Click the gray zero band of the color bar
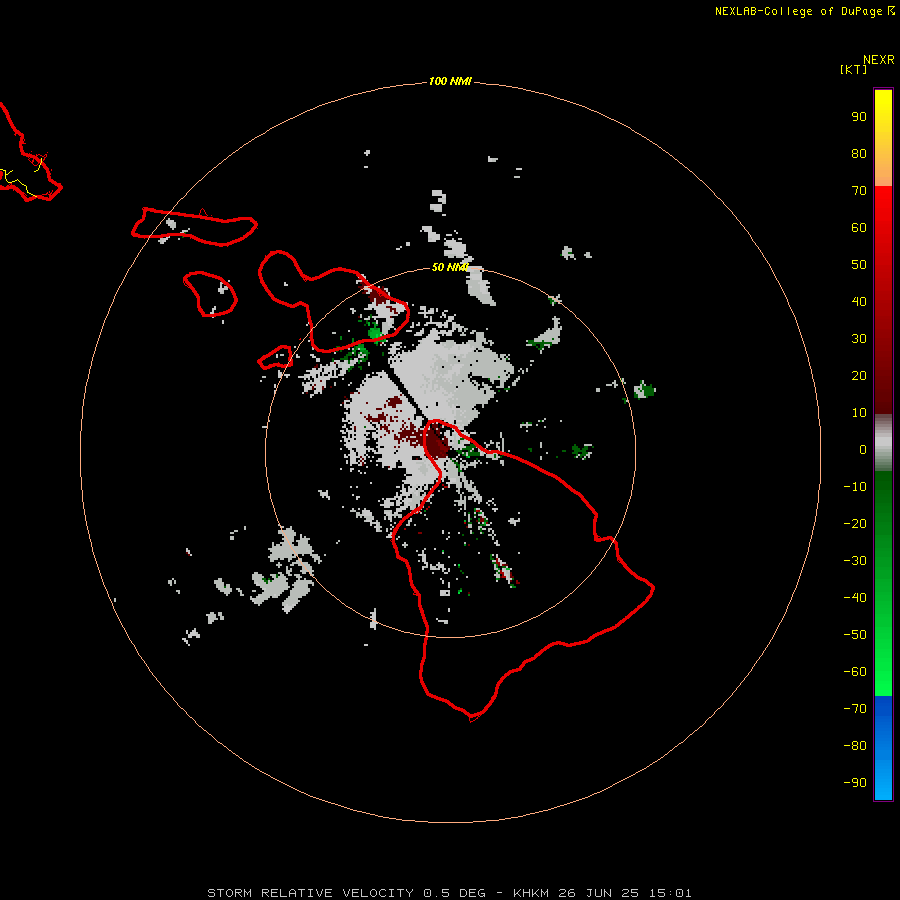This screenshot has height=900, width=900. [883, 443]
